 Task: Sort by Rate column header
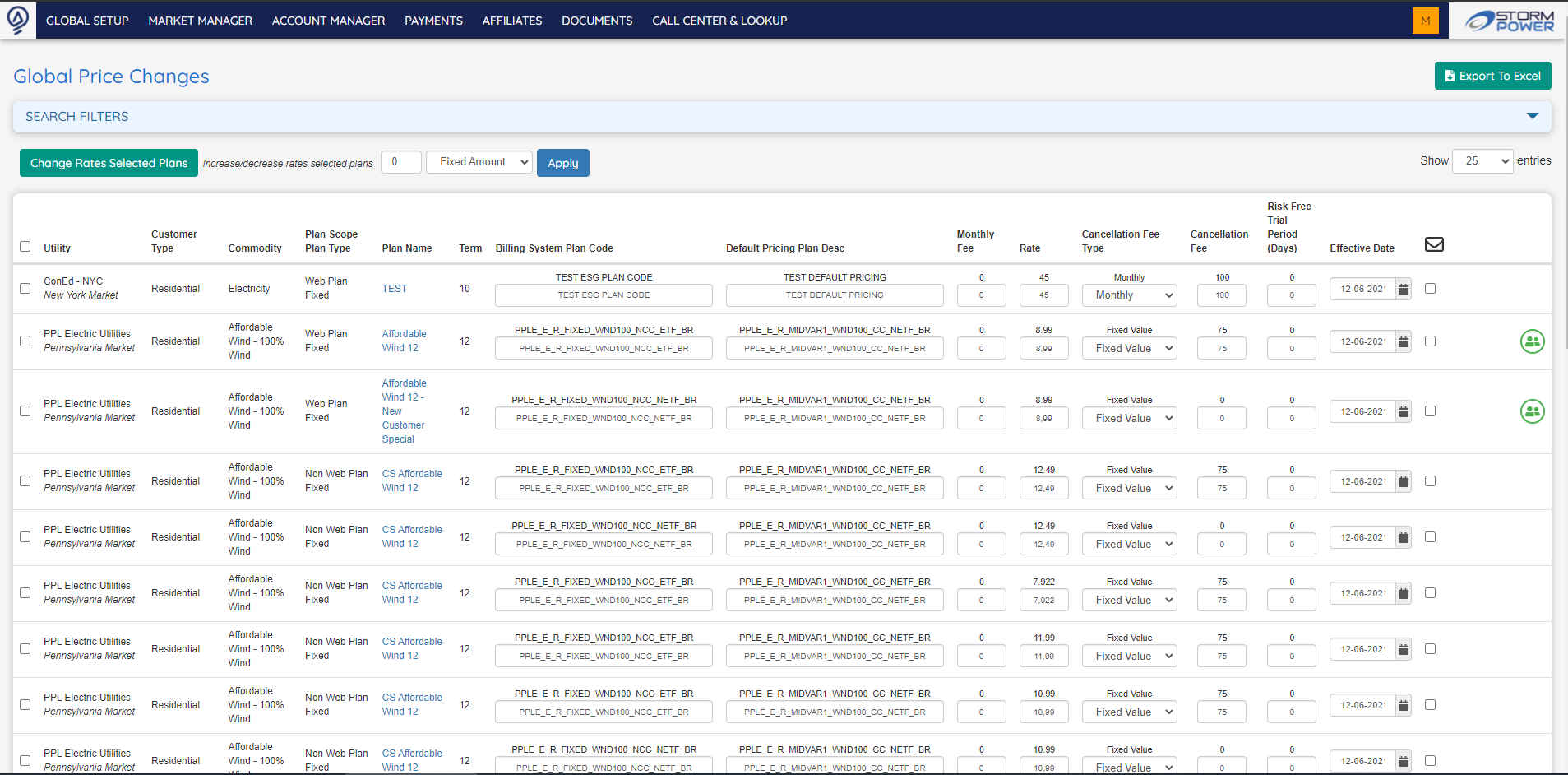tap(1029, 248)
